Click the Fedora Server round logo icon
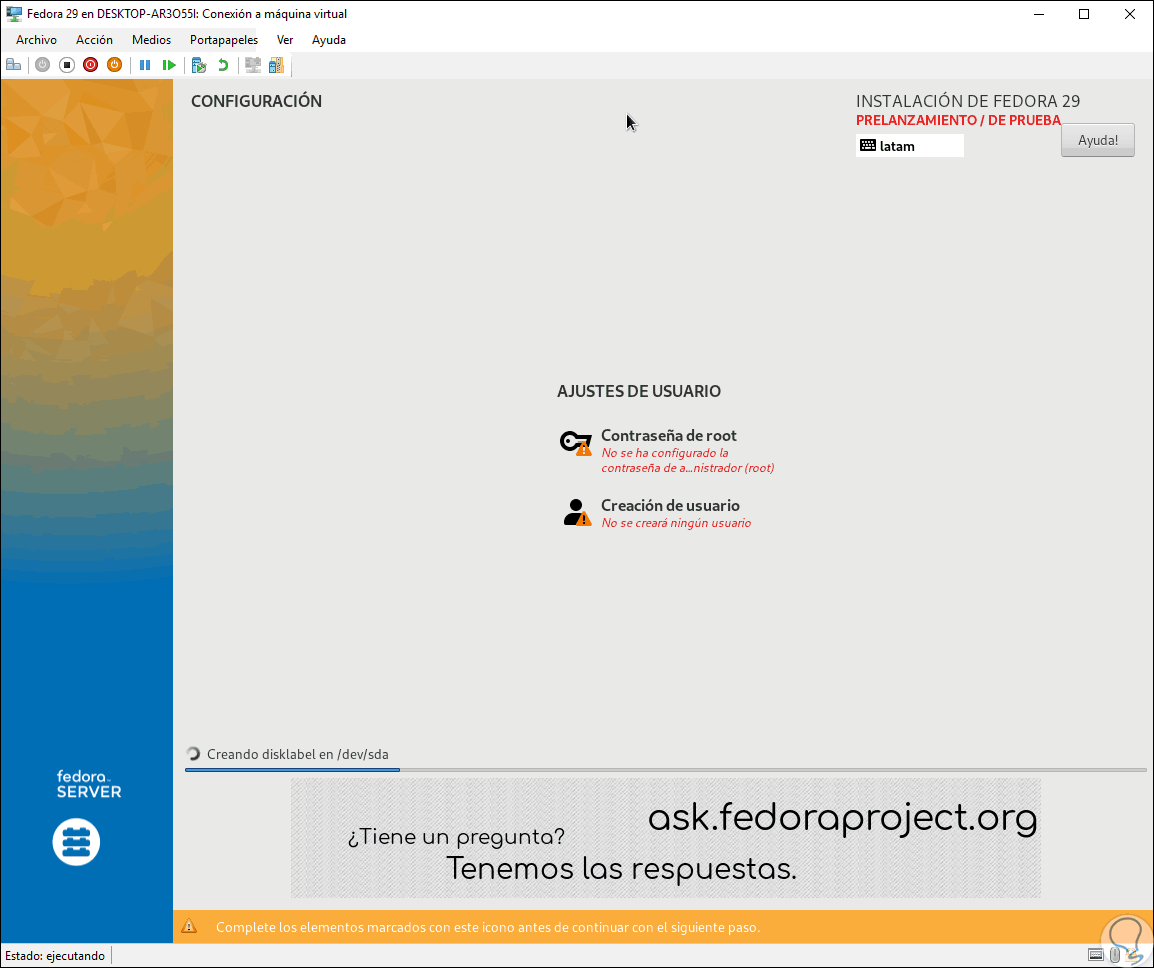Viewport: 1154px width, 968px height. (x=77, y=841)
